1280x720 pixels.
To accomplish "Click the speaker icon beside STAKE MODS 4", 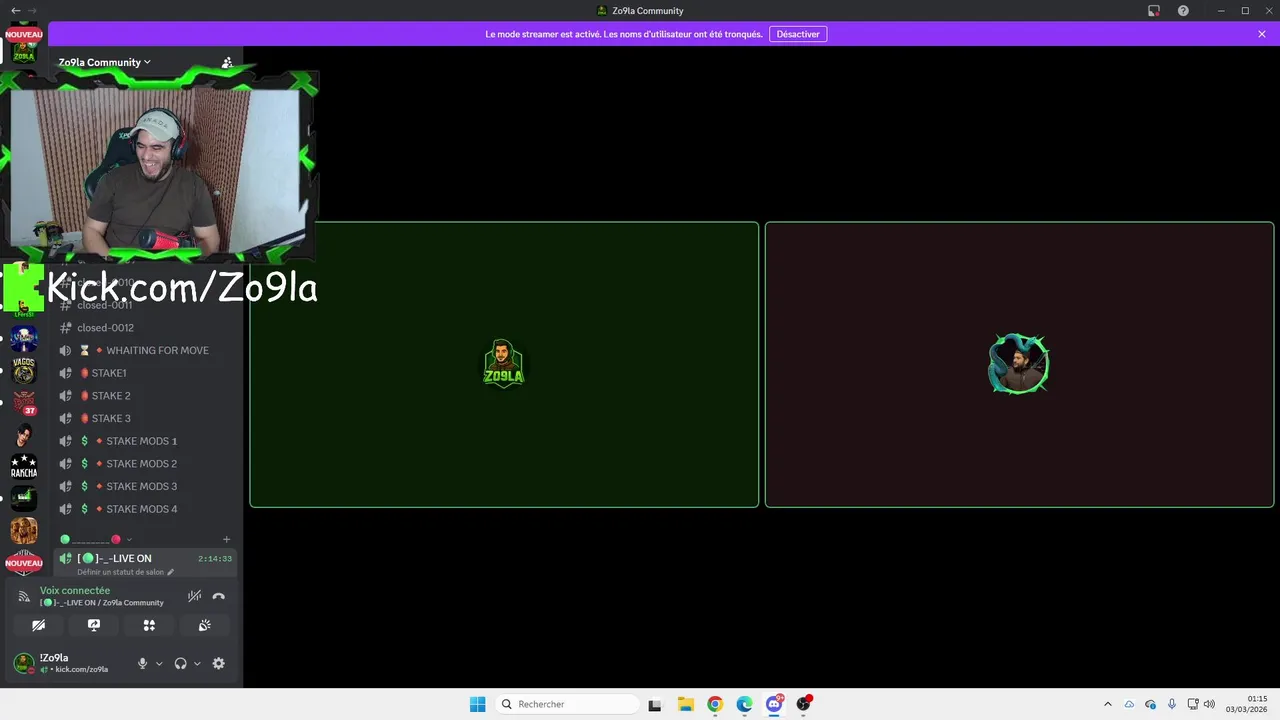I will tap(66, 509).
